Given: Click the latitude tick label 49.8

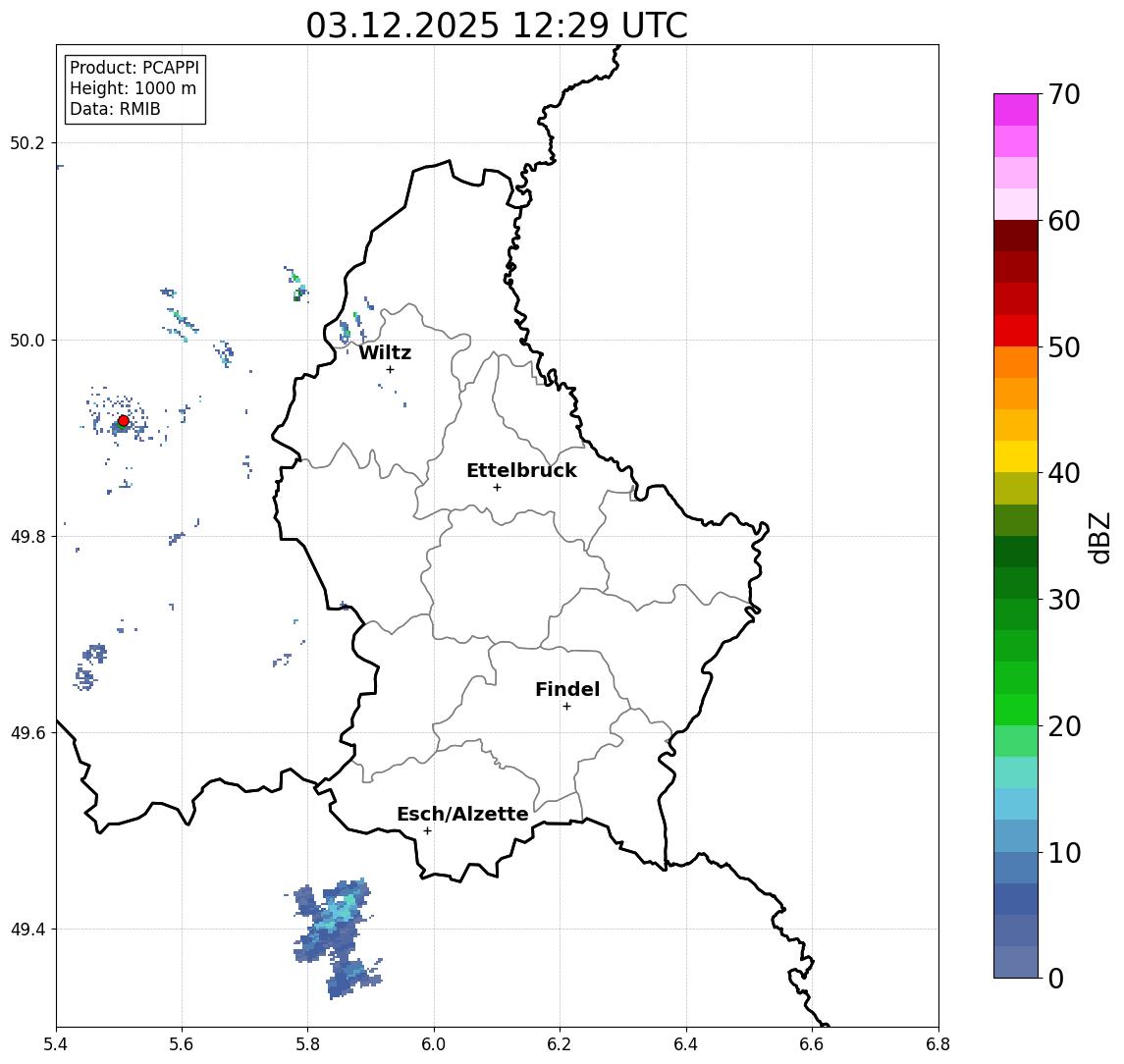Looking at the screenshot, I should pos(27,536).
